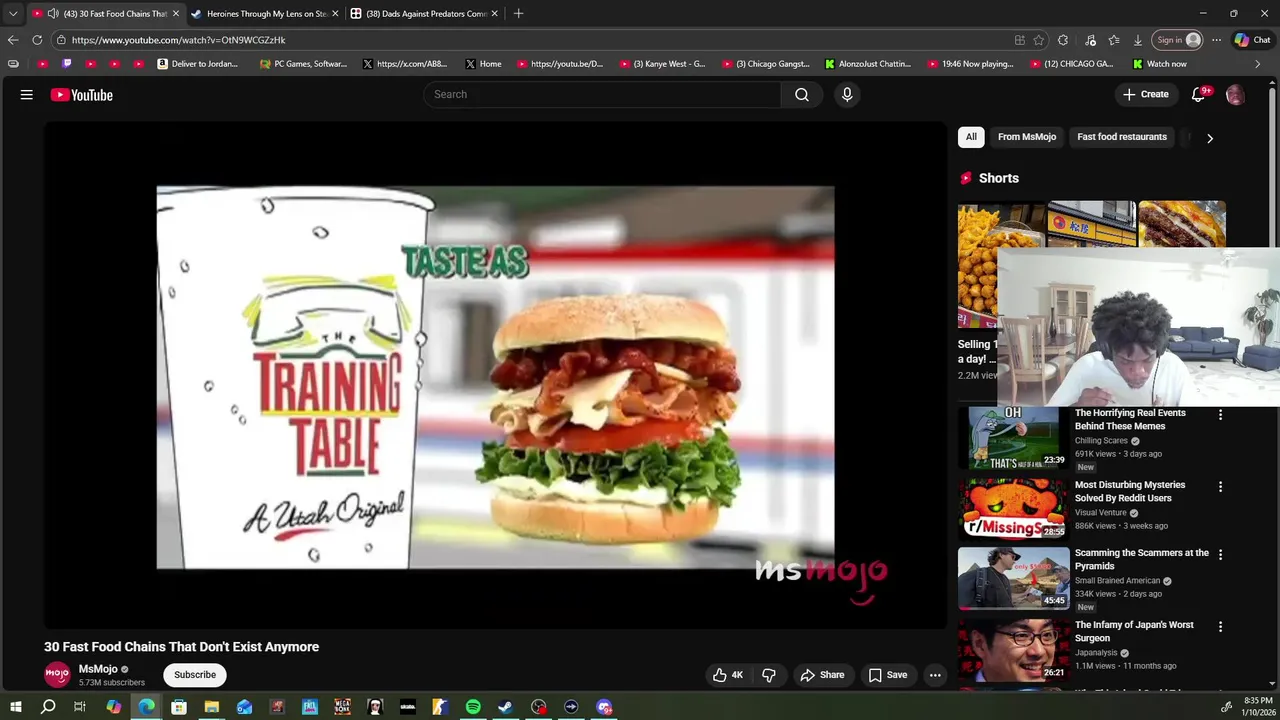The height and width of the screenshot is (720, 1280).
Task: Select the All filter chip
Action: pyautogui.click(x=971, y=137)
